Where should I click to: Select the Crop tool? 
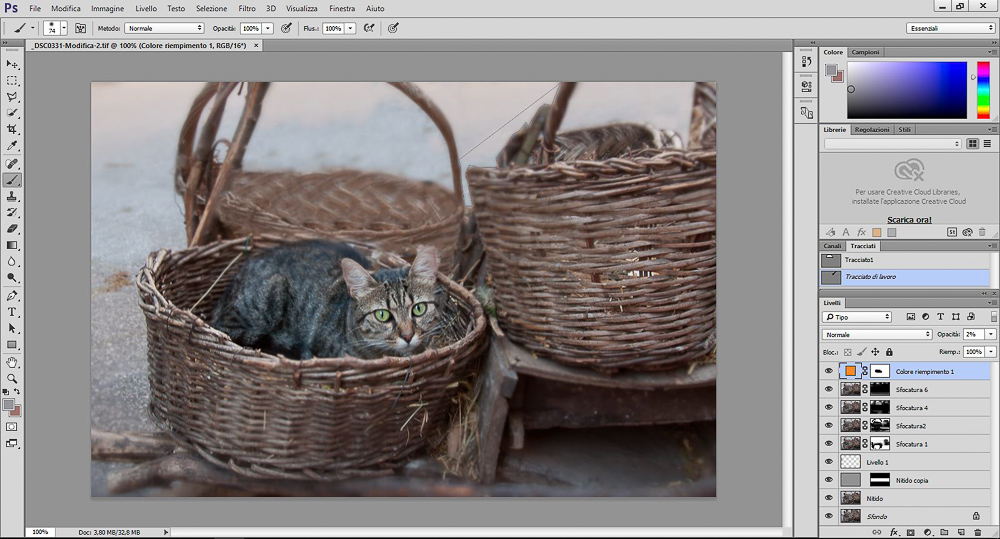pyautogui.click(x=12, y=129)
